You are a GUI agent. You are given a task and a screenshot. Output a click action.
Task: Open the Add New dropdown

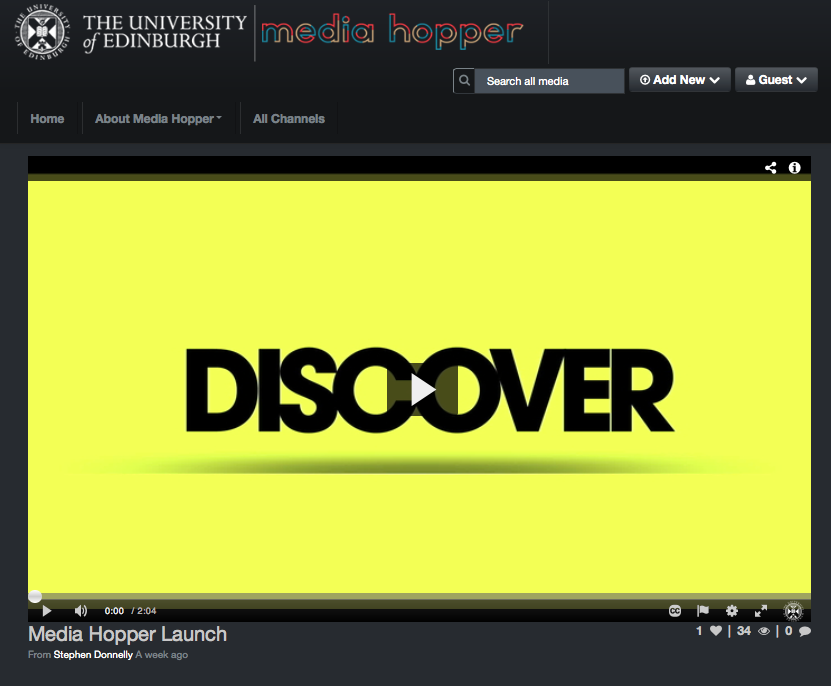(679, 80)
